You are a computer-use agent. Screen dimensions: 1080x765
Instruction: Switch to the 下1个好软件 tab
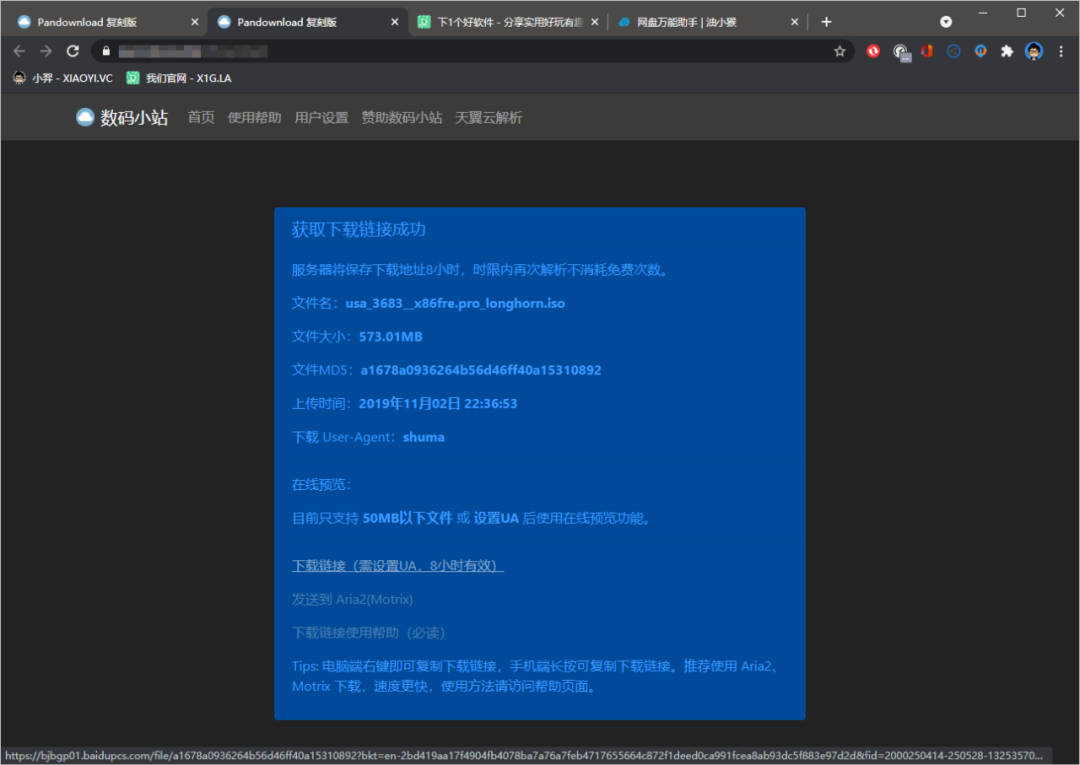[x=510, y=21]
